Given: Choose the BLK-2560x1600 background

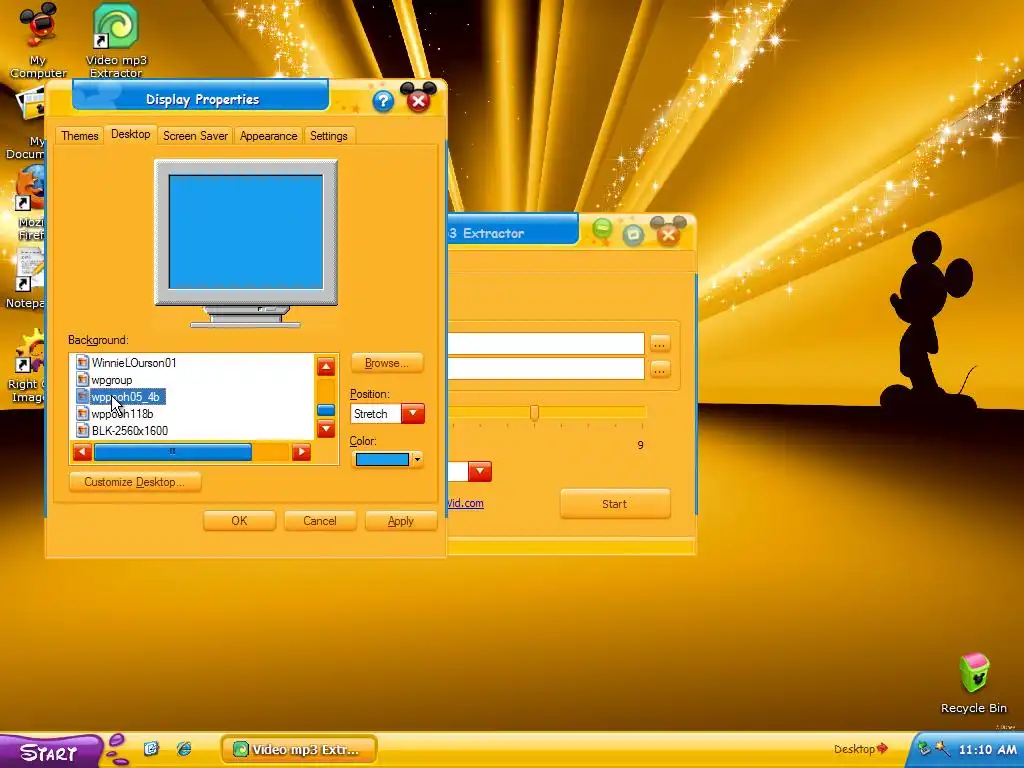Looking at the screenshot, I should pos(130,430).
